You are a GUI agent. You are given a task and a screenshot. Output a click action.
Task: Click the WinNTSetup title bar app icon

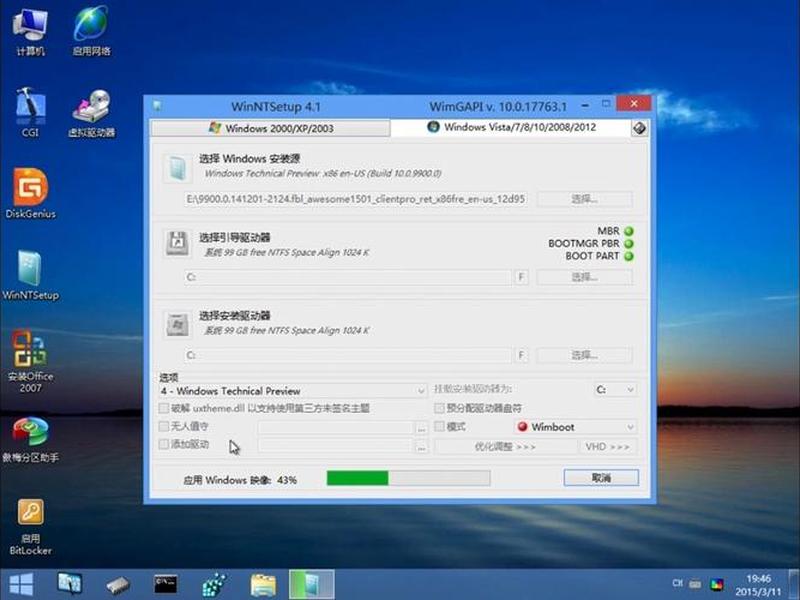click(157, 106)
